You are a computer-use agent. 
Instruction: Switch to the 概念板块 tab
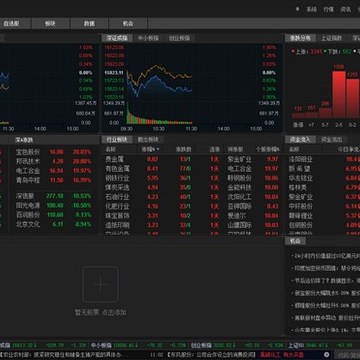point(148,140)
